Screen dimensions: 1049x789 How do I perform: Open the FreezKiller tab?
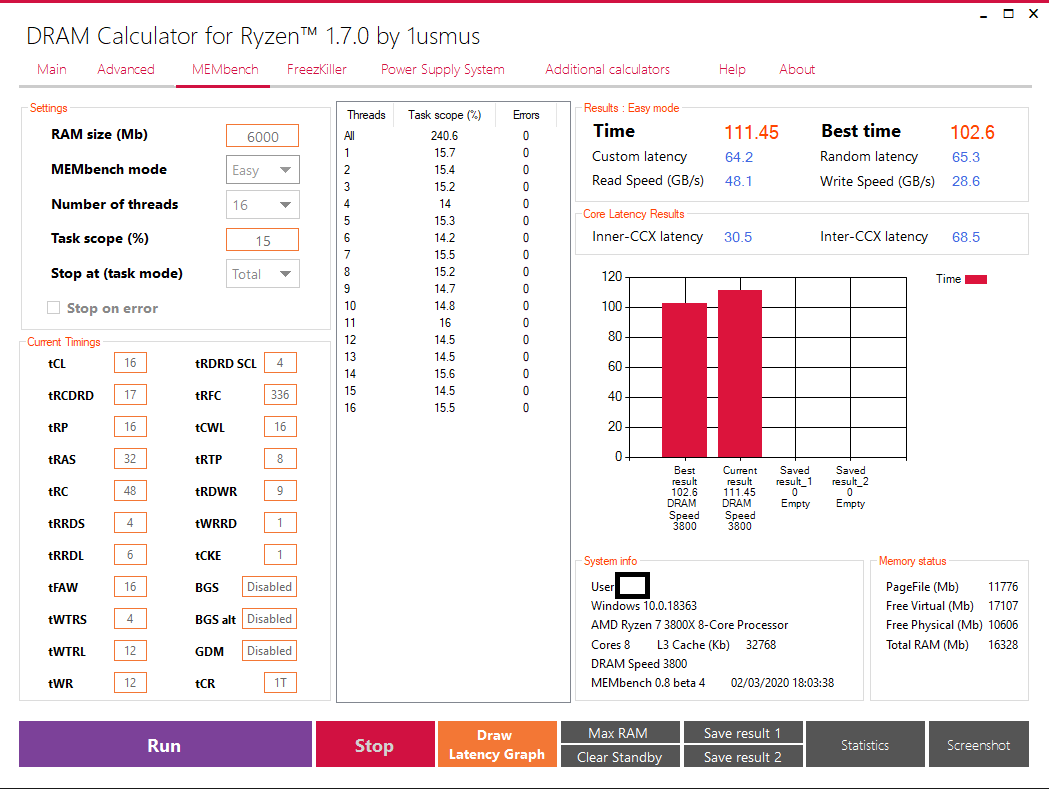[x=316, y=70]
